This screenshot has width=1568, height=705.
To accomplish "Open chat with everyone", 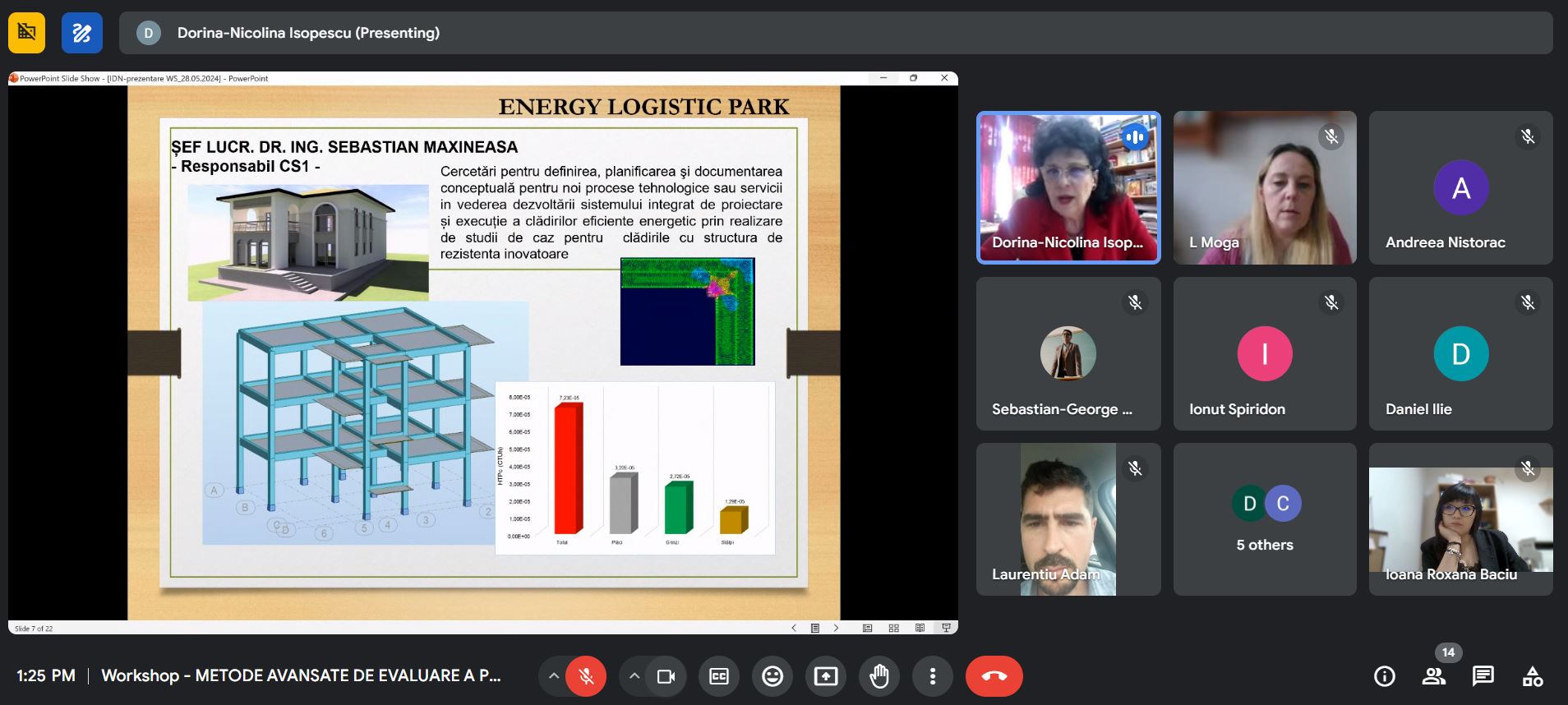I will pyautogui.click(x=1483, y=676).
